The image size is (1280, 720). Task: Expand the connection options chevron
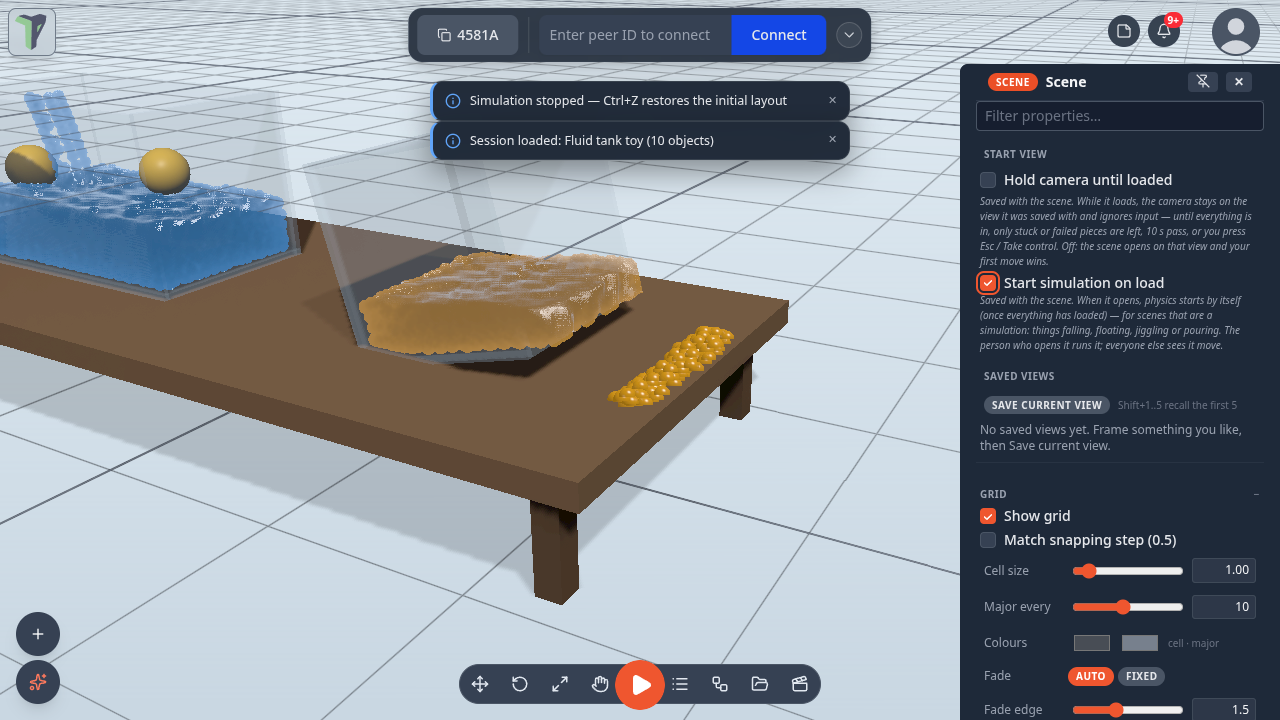point(849,35)
